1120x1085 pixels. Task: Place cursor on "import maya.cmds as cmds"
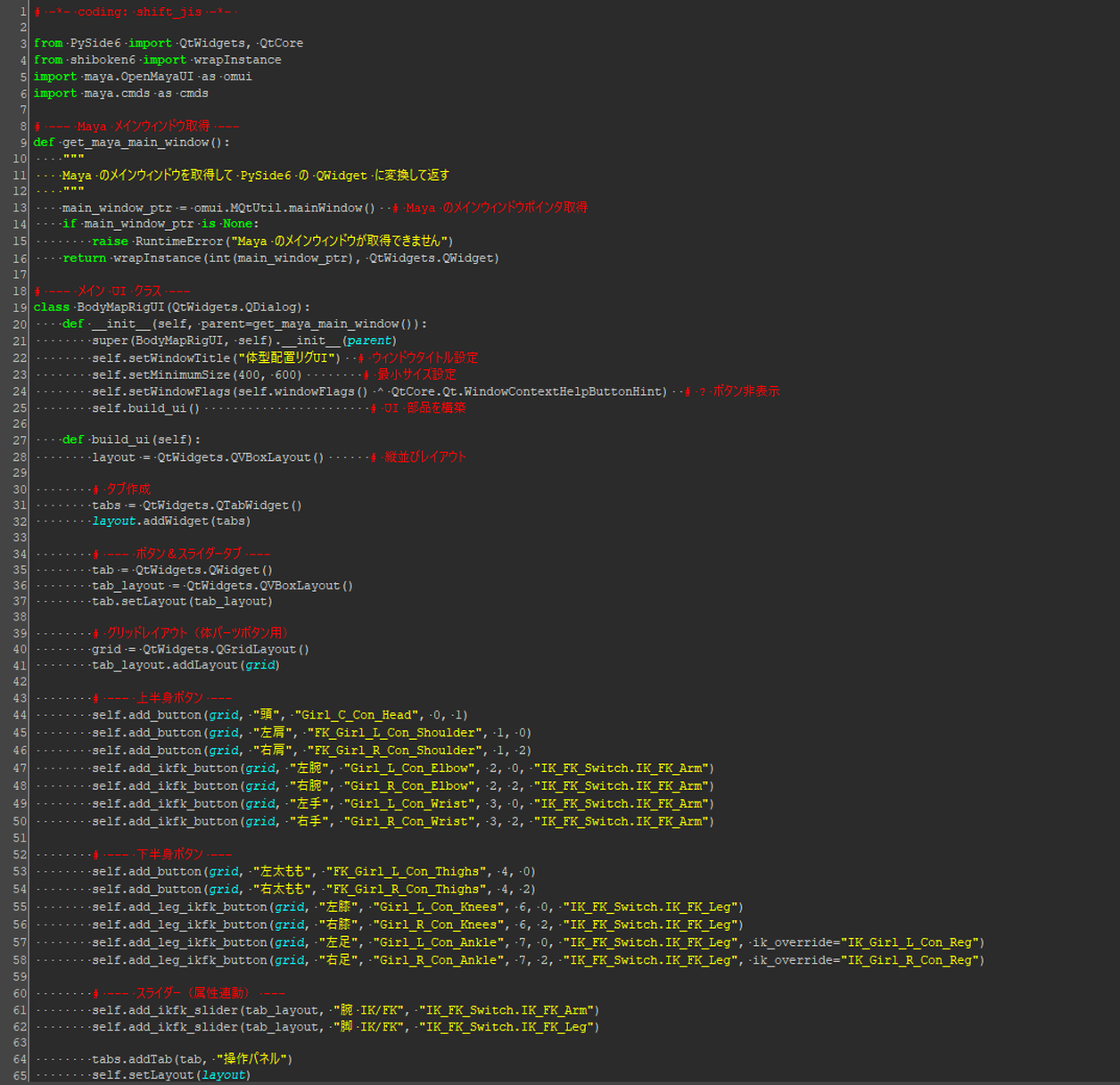(121, 93)
